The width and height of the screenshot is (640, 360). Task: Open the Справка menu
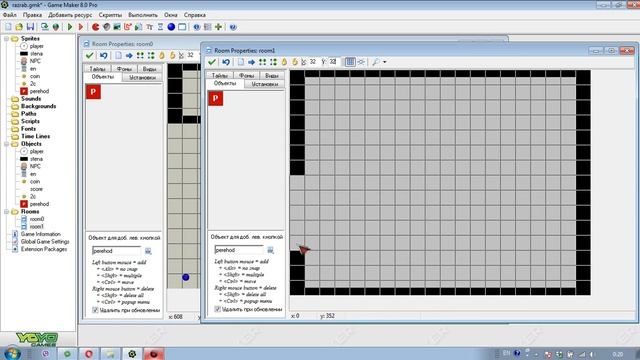[195, 15]
